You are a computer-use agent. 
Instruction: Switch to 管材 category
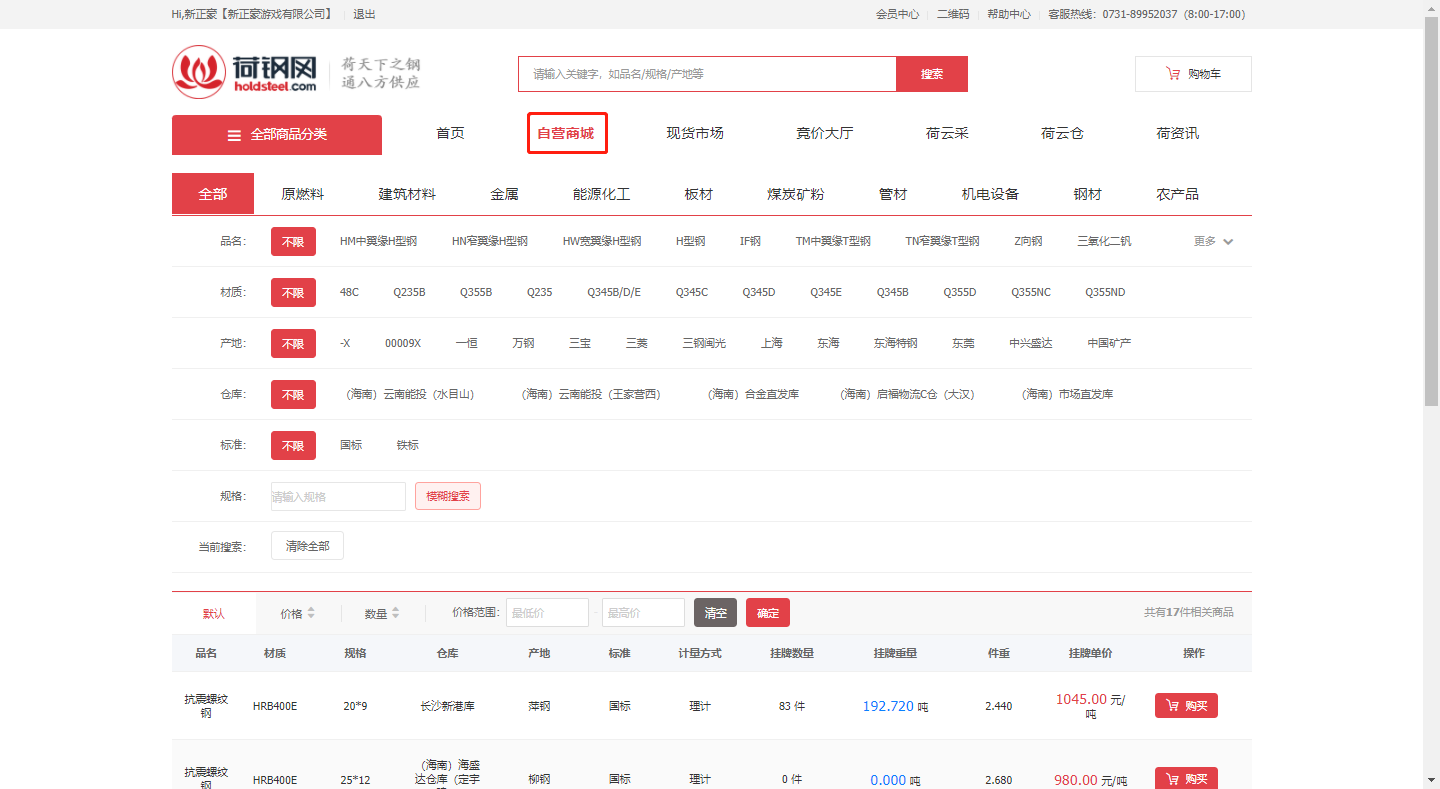click(x=893, y=194)
